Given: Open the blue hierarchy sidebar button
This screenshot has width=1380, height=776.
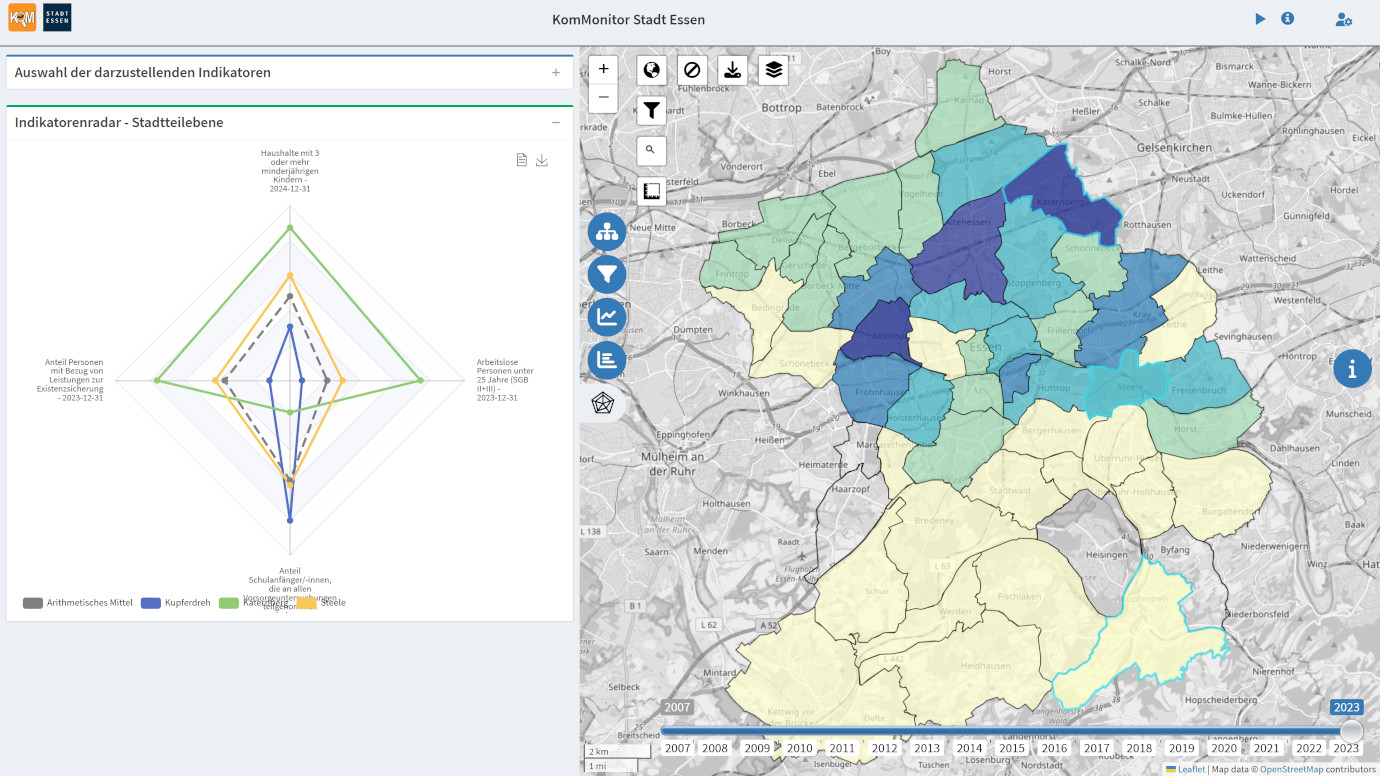Looking at the screenshot, I should coord(607,232).
